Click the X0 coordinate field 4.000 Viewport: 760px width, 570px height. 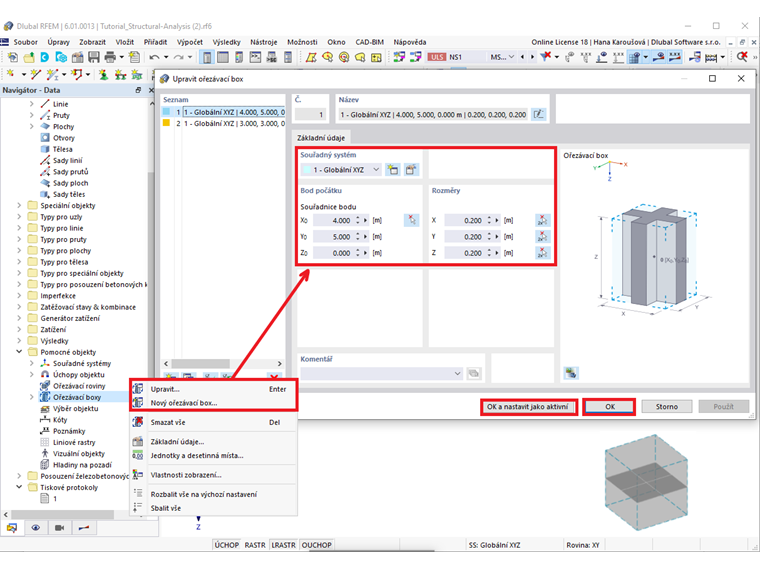point(333,221)
